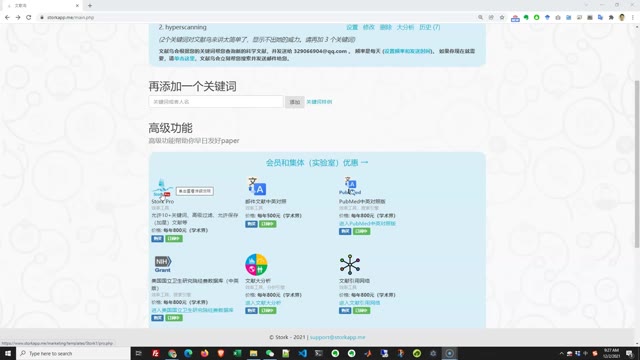640x360 pixels.
Task: Select the page vertical scrollbar thumb
Action: pos(637,163)
